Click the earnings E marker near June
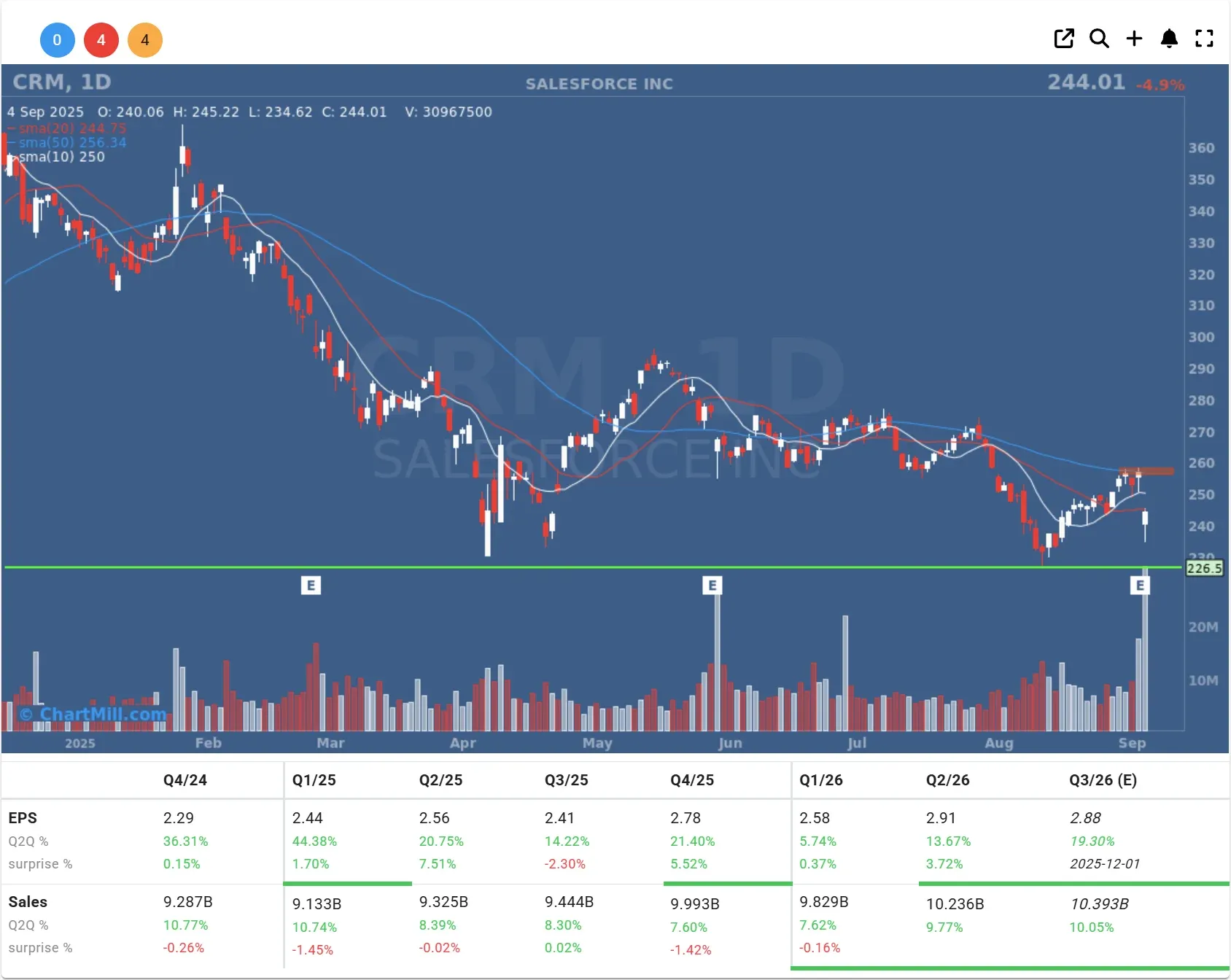Viewport: 1231px width, 980px height. [x=712, y=585]
